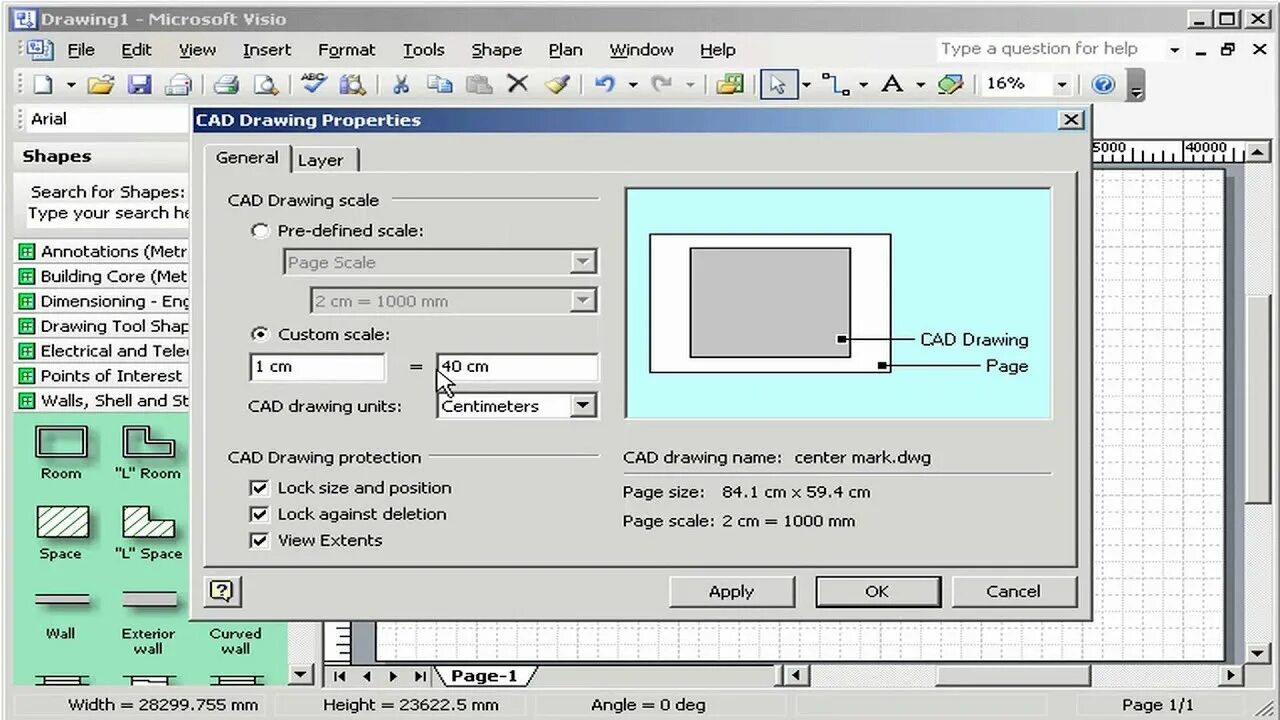Switch to the Layer tab

pyautogui.click(x=322, y=159)
